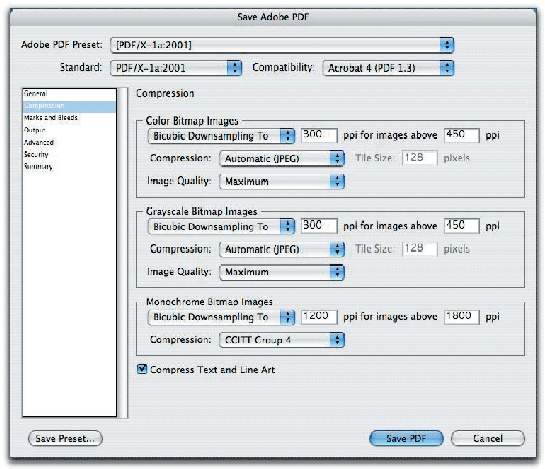Open Grayscale Compression Automatic (JPEG) dropdown
The height and width of the screenshot is (469, 545).
pos(282,249)
